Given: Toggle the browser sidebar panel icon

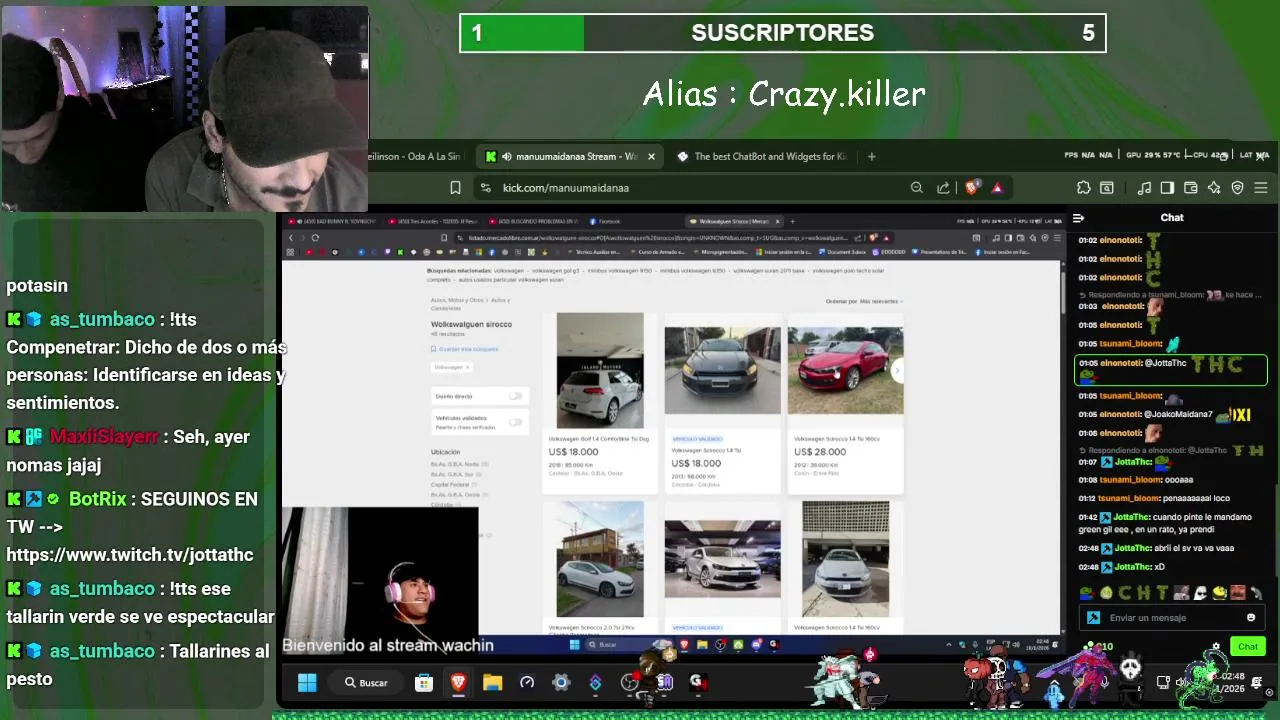Looking at the screenshot, I should pos(1167,188).
